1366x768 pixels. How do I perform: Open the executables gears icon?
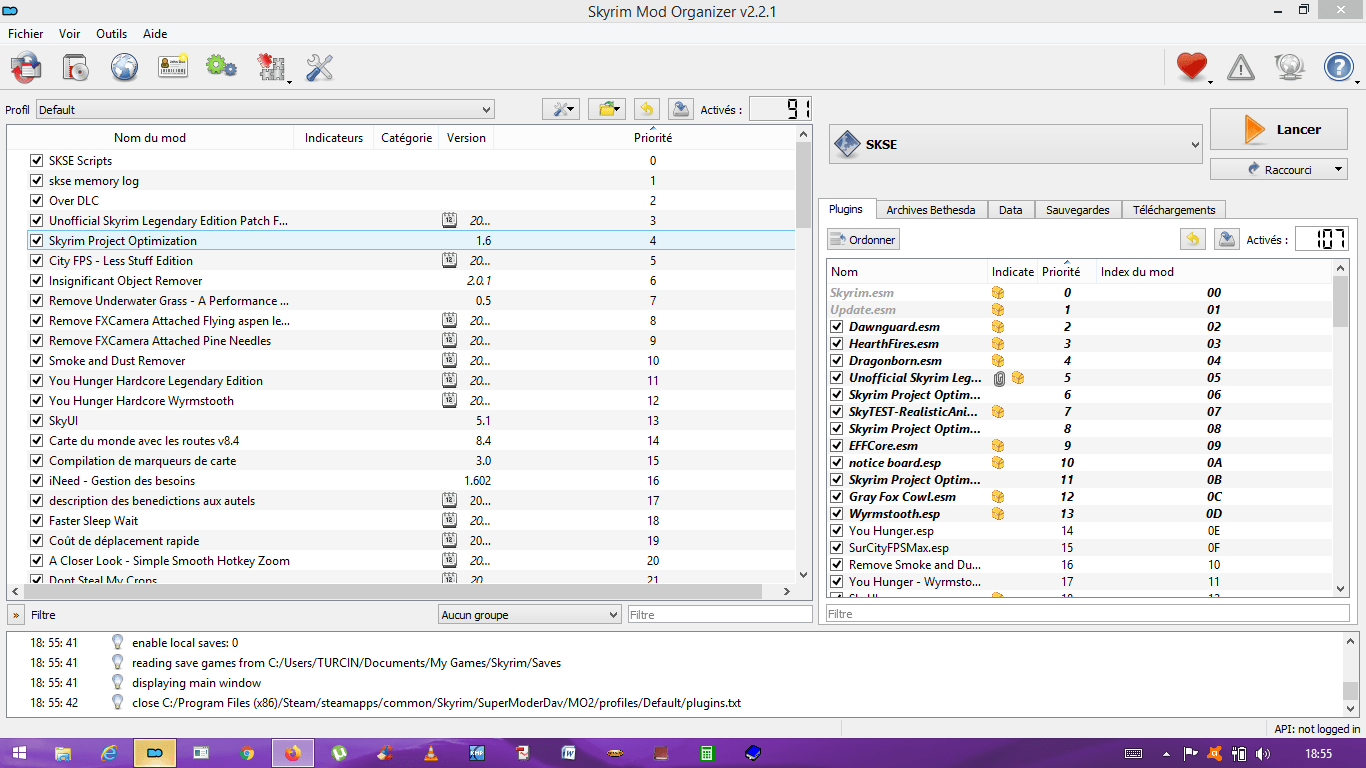point(221,68)
